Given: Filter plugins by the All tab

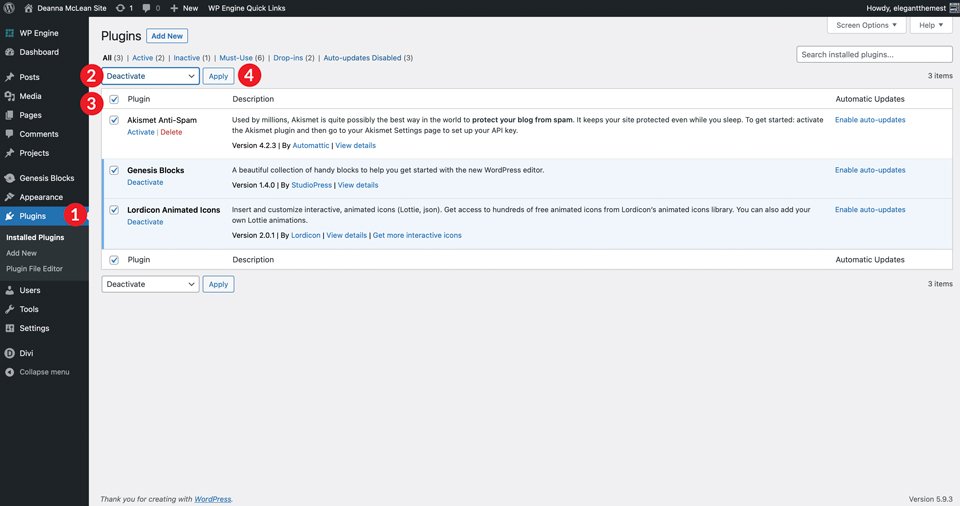Looking at the screenshot, I should [107, 58].
